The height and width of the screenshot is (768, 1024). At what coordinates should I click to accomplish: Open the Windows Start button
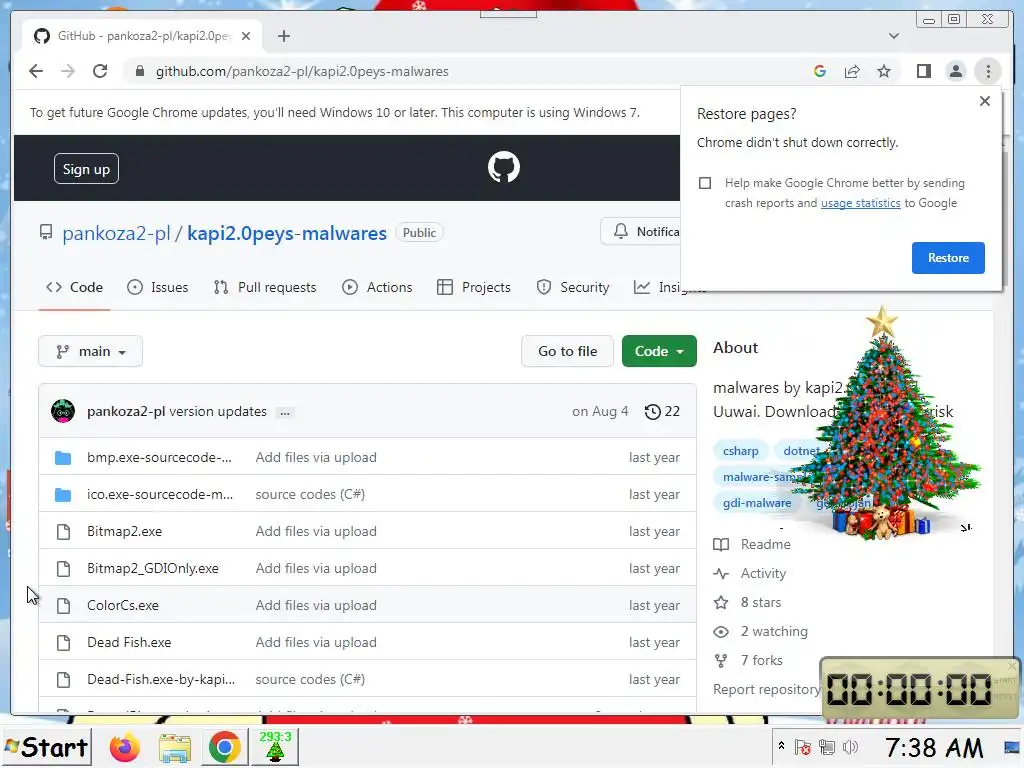click(x=46, y=747)
